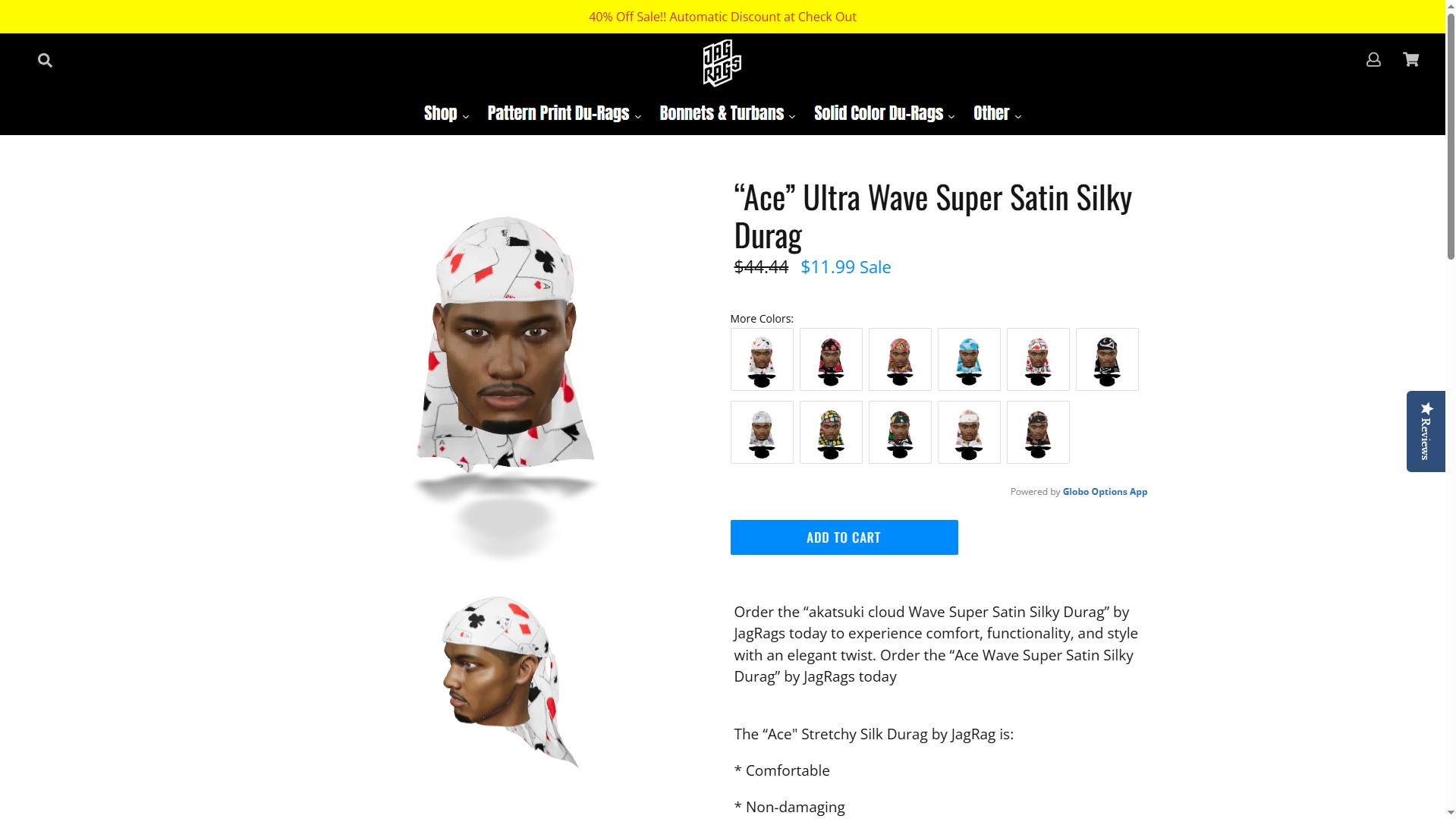
Task: Expand the Other dropdown menu
Action: click(997, 113)
